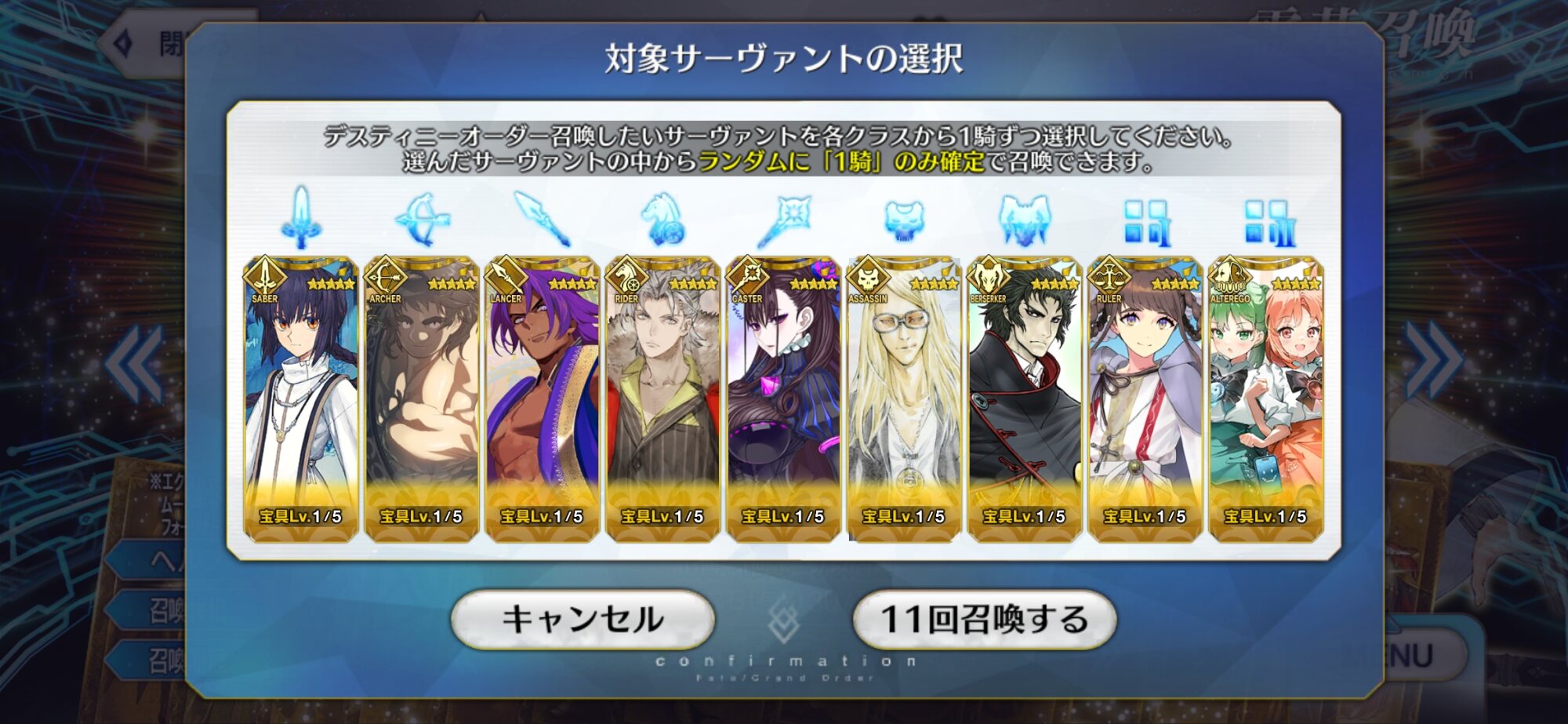Select the Saber class sword icon
Image resolution: width=1568 pixels, height=724 pixels.
[300, 216]
